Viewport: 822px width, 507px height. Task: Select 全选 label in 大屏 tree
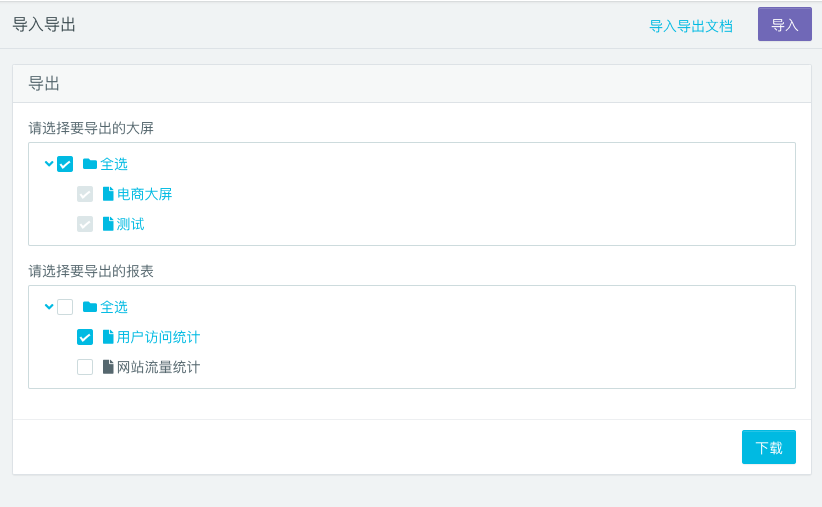tap(114, 164)
